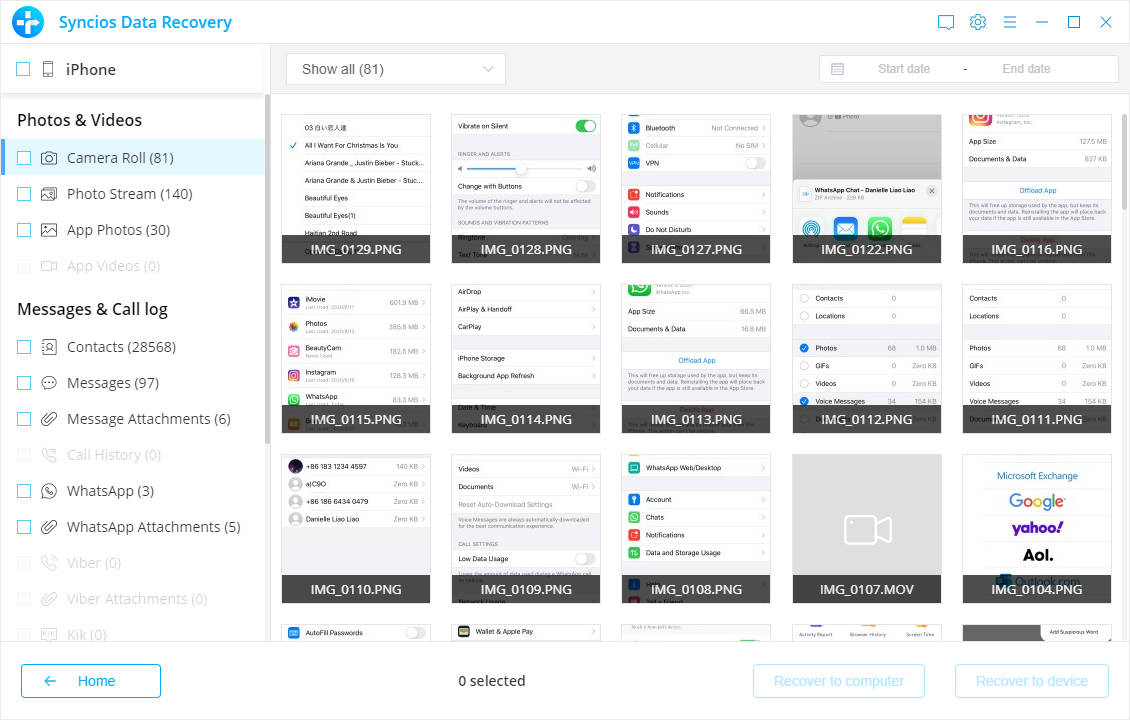
Task: Go back with the Home button
Action: 91,681
